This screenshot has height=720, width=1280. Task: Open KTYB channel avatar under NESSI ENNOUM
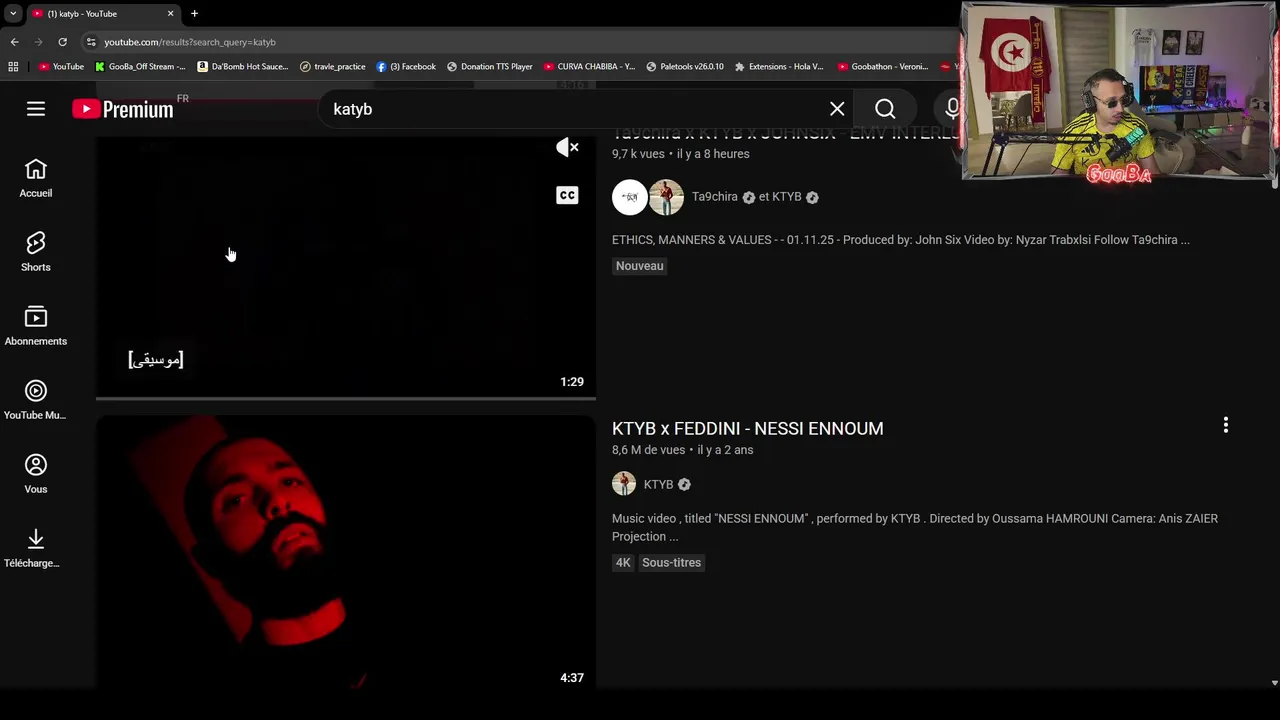click(624, 484)
